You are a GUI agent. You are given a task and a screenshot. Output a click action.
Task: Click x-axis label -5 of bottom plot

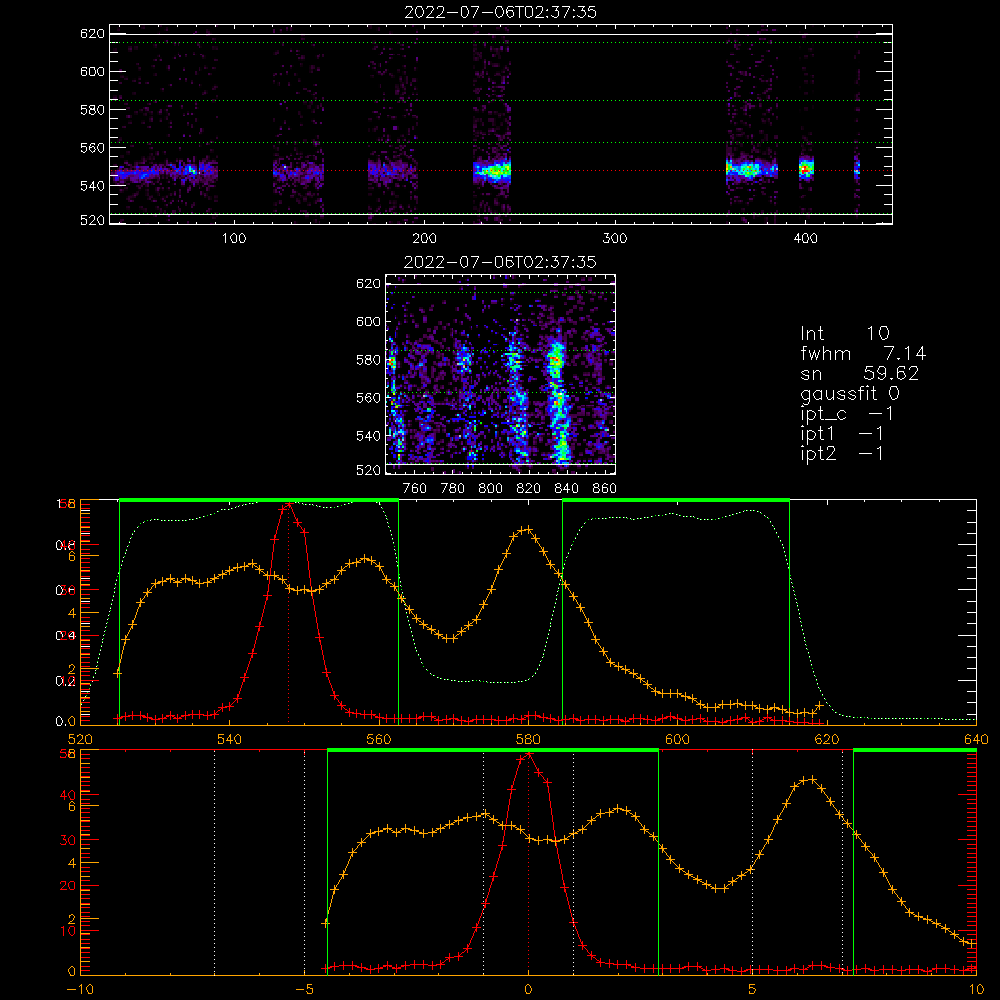click(x=304, y=989)
